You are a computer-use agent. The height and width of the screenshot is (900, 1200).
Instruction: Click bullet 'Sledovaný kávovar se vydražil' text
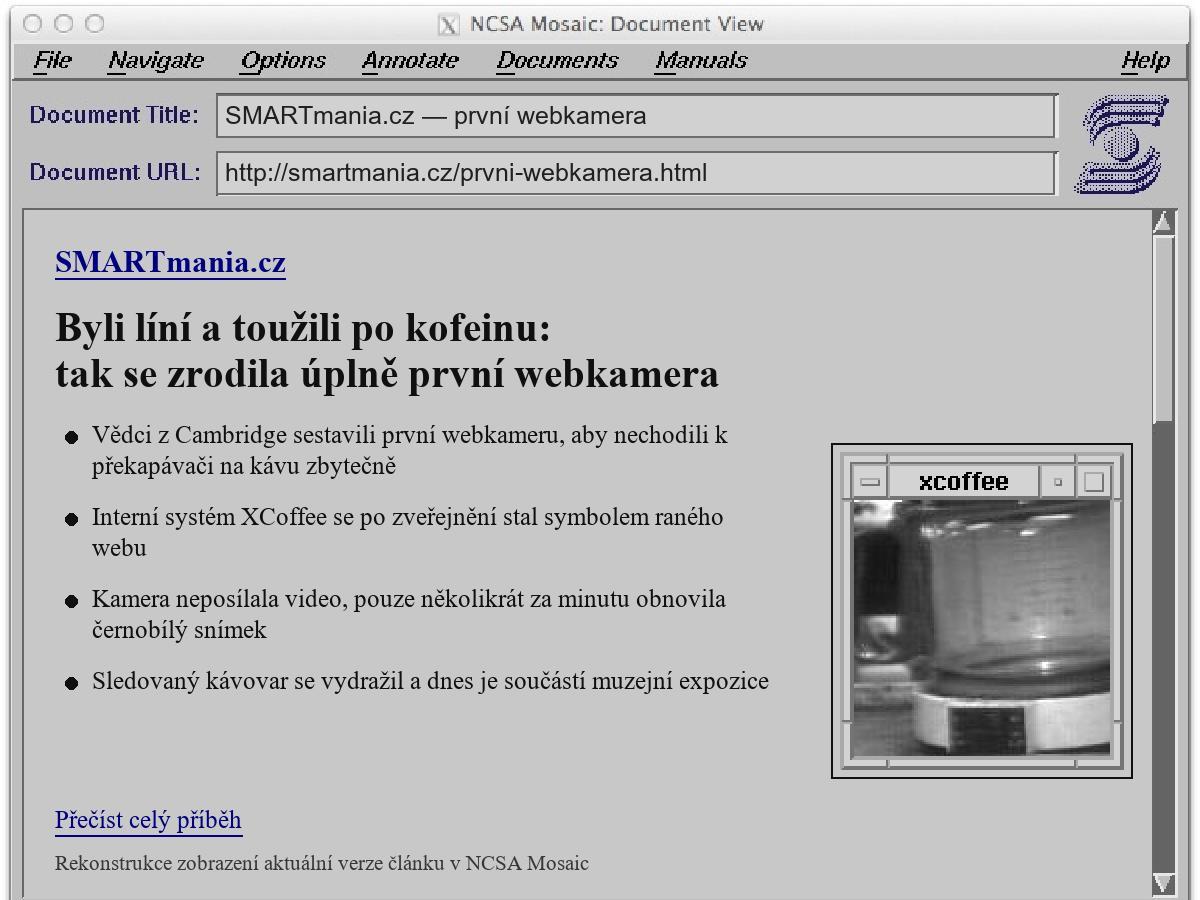coord(430,682)
